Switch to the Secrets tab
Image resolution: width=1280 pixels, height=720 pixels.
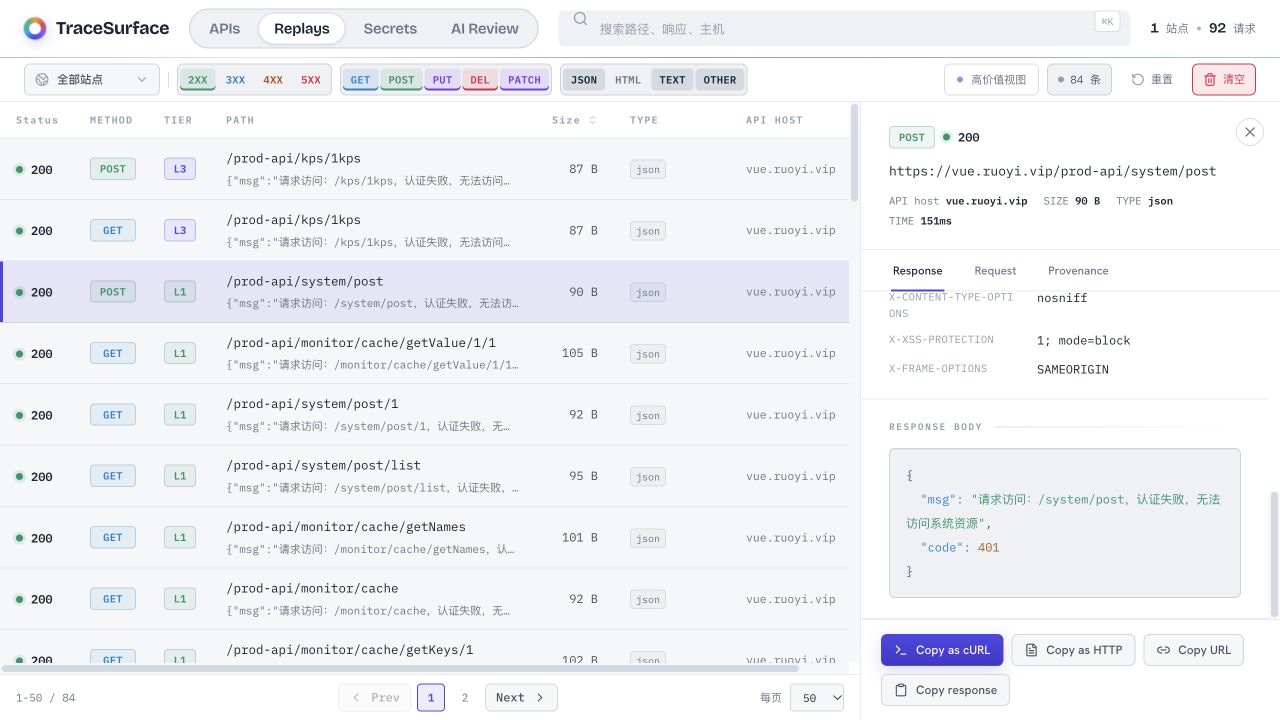(x=390, y=28)
